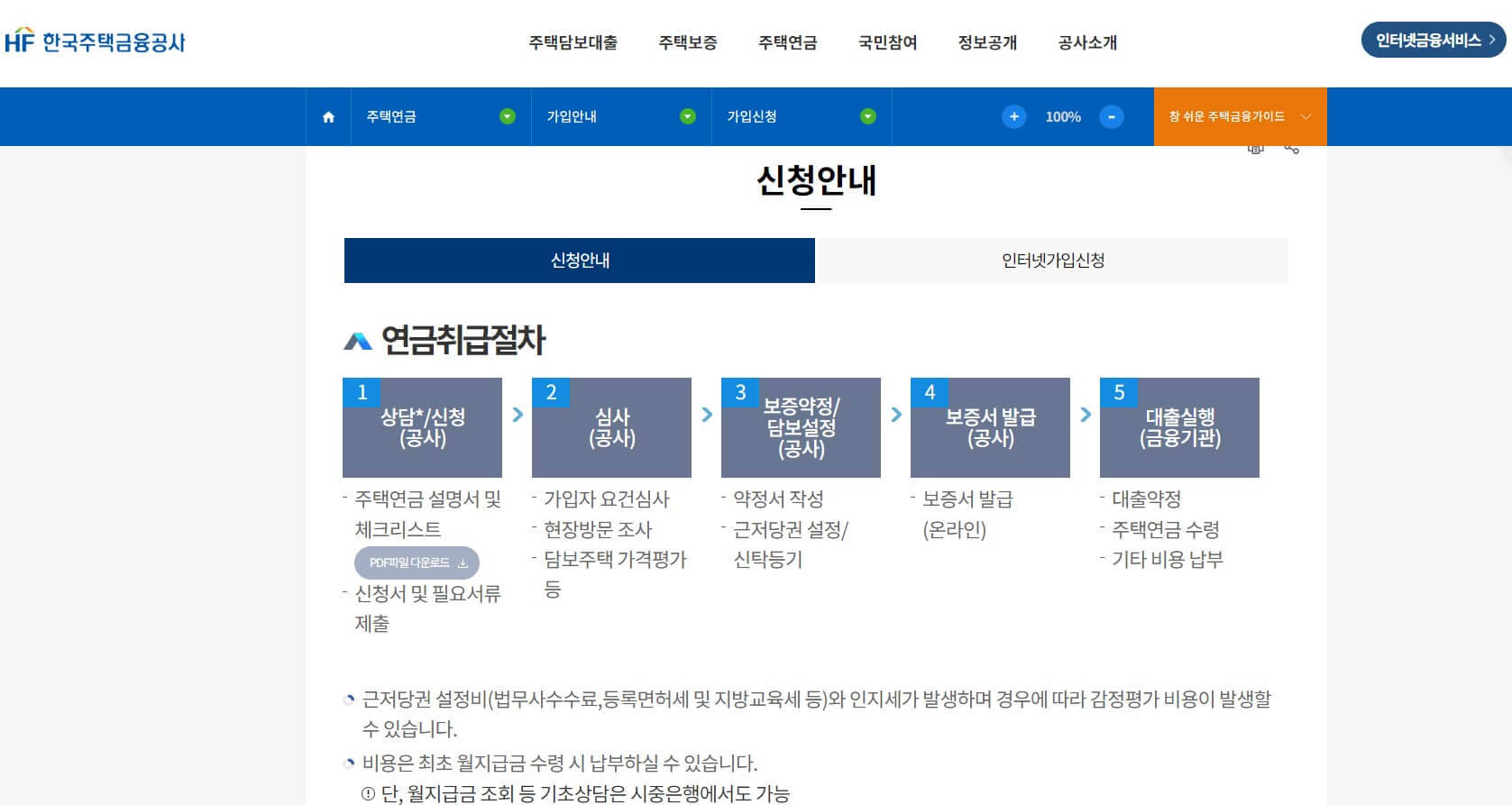The image size is (1512, 805).
Task: Open the 정보공개 menu
Action: coord(987,42)
